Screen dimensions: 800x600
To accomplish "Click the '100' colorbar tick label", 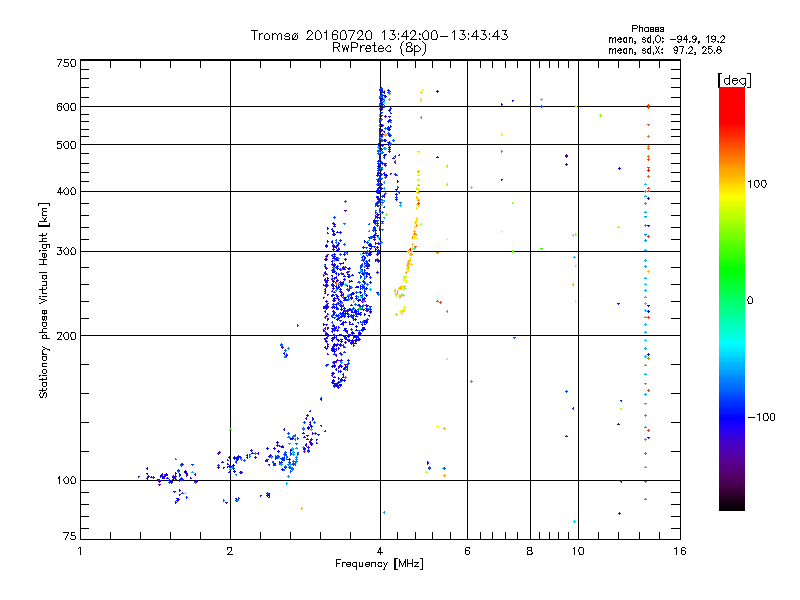I will click(757, 184).
